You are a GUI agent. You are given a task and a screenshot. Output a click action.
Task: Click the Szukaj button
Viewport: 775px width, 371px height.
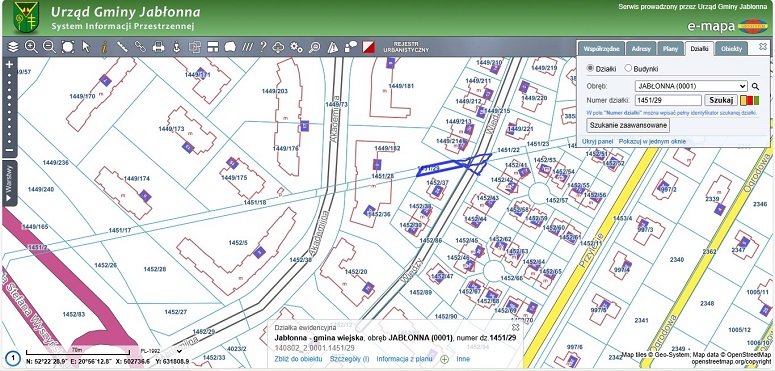click(721, 100)
